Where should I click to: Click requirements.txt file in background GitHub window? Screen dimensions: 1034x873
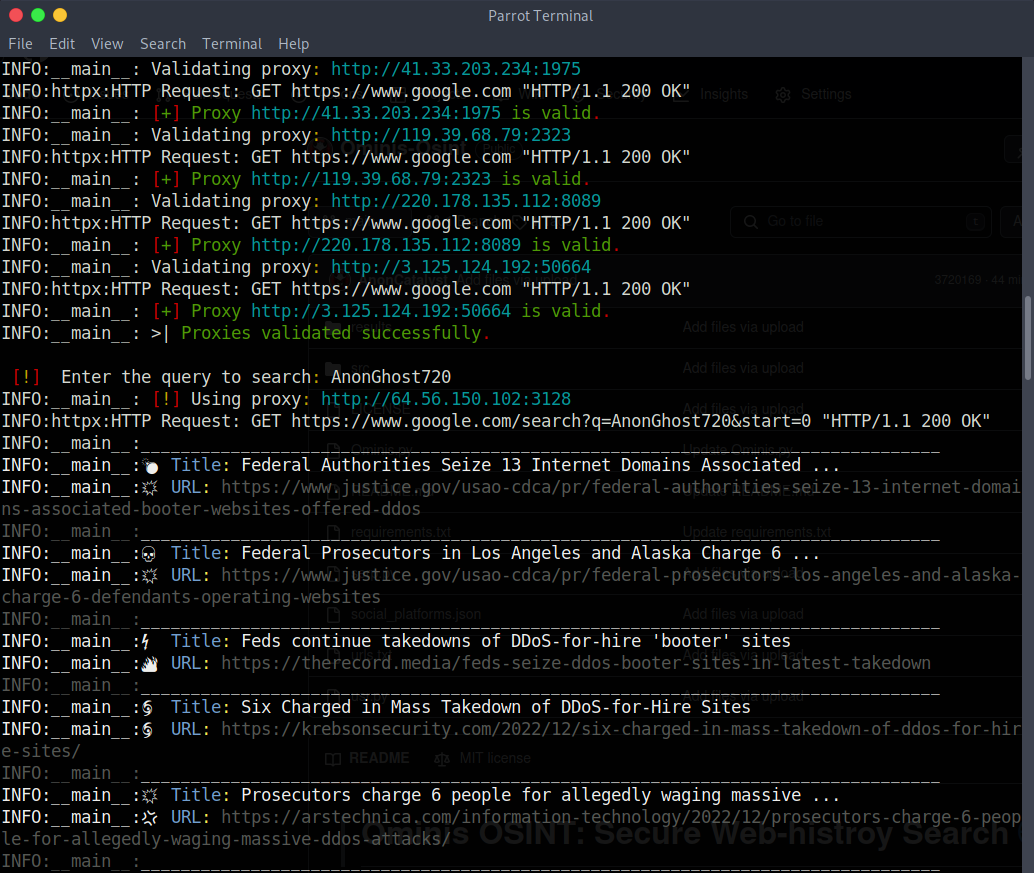400,532
